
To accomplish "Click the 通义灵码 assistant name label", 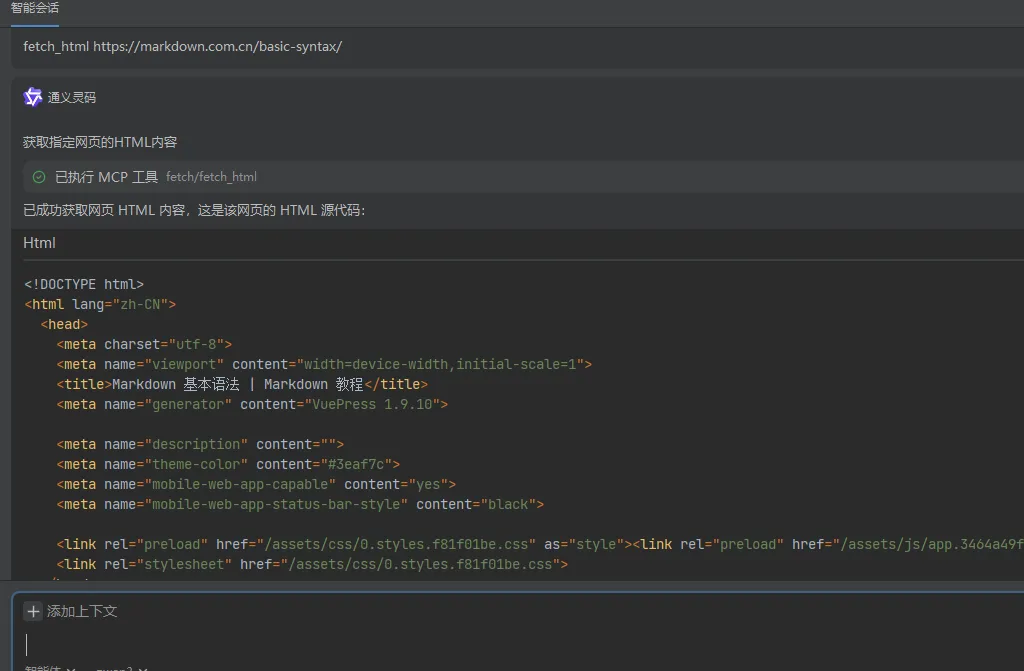I will 72,97.
